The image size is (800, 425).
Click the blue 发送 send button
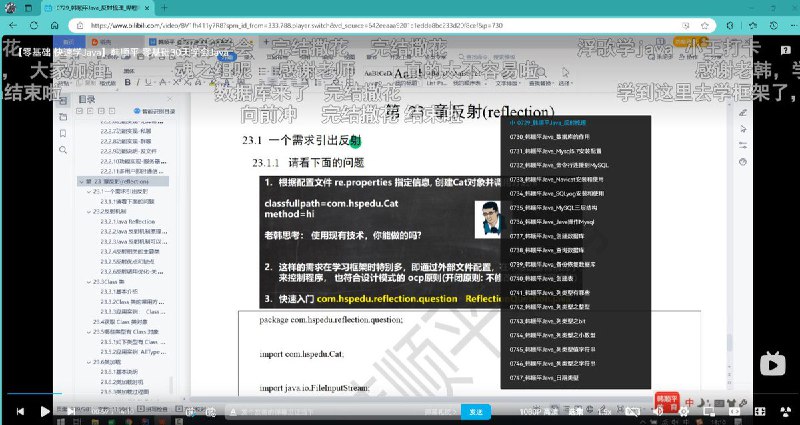click(x=476, y=411)
